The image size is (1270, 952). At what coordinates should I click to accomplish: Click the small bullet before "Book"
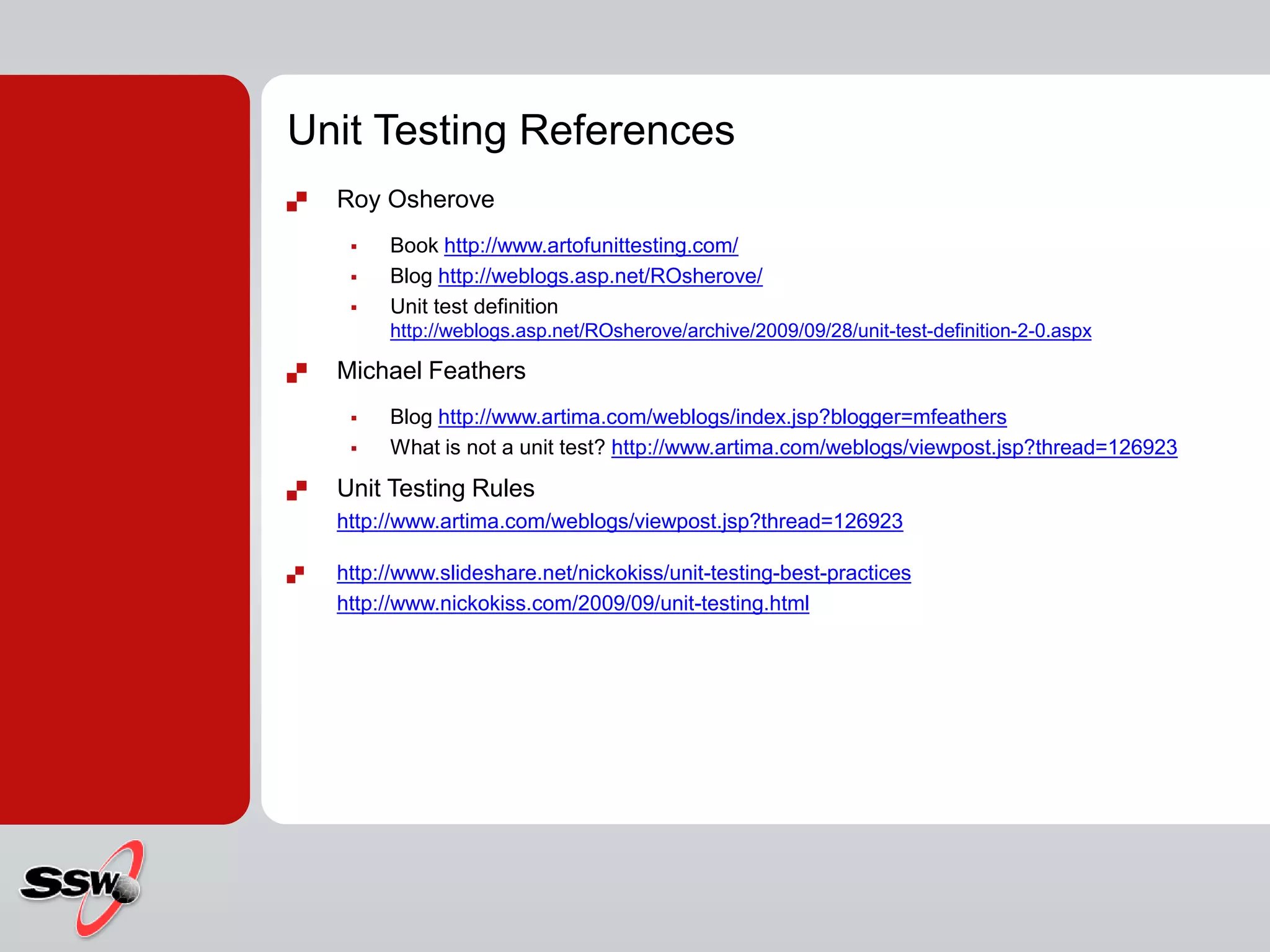tap(354, 247)
